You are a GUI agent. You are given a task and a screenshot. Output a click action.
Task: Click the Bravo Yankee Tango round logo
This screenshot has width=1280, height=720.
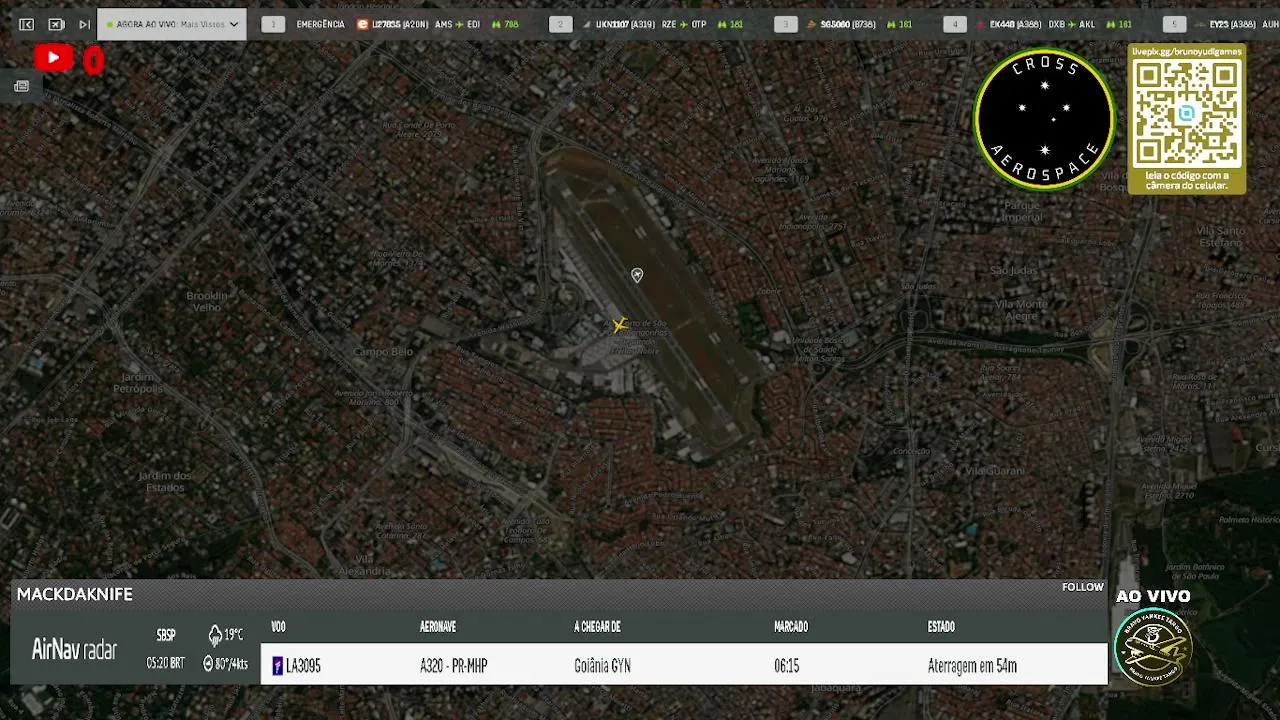click(x=1153, y=646)
